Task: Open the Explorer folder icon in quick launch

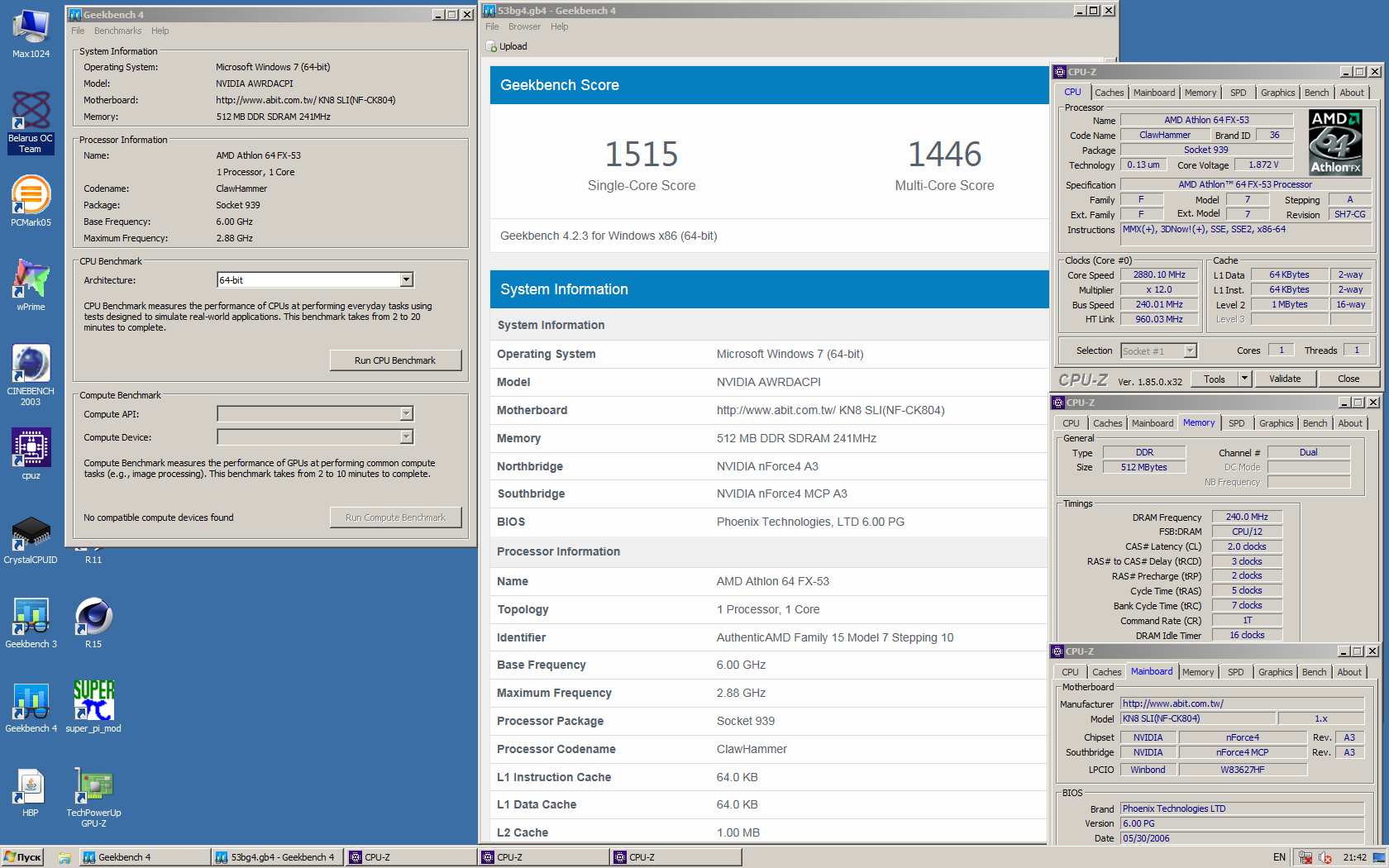Action: [64, 857]
